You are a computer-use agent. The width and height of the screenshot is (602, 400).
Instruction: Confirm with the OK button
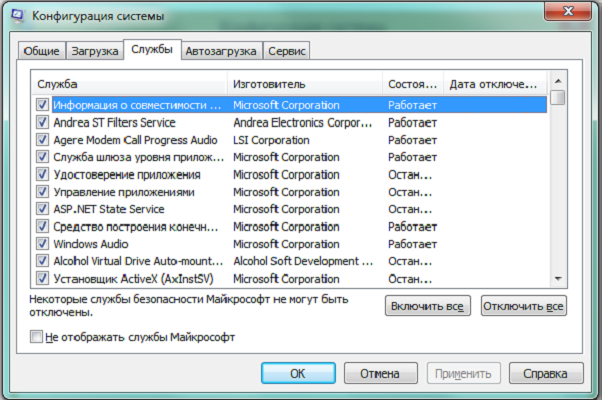[297, 373]
